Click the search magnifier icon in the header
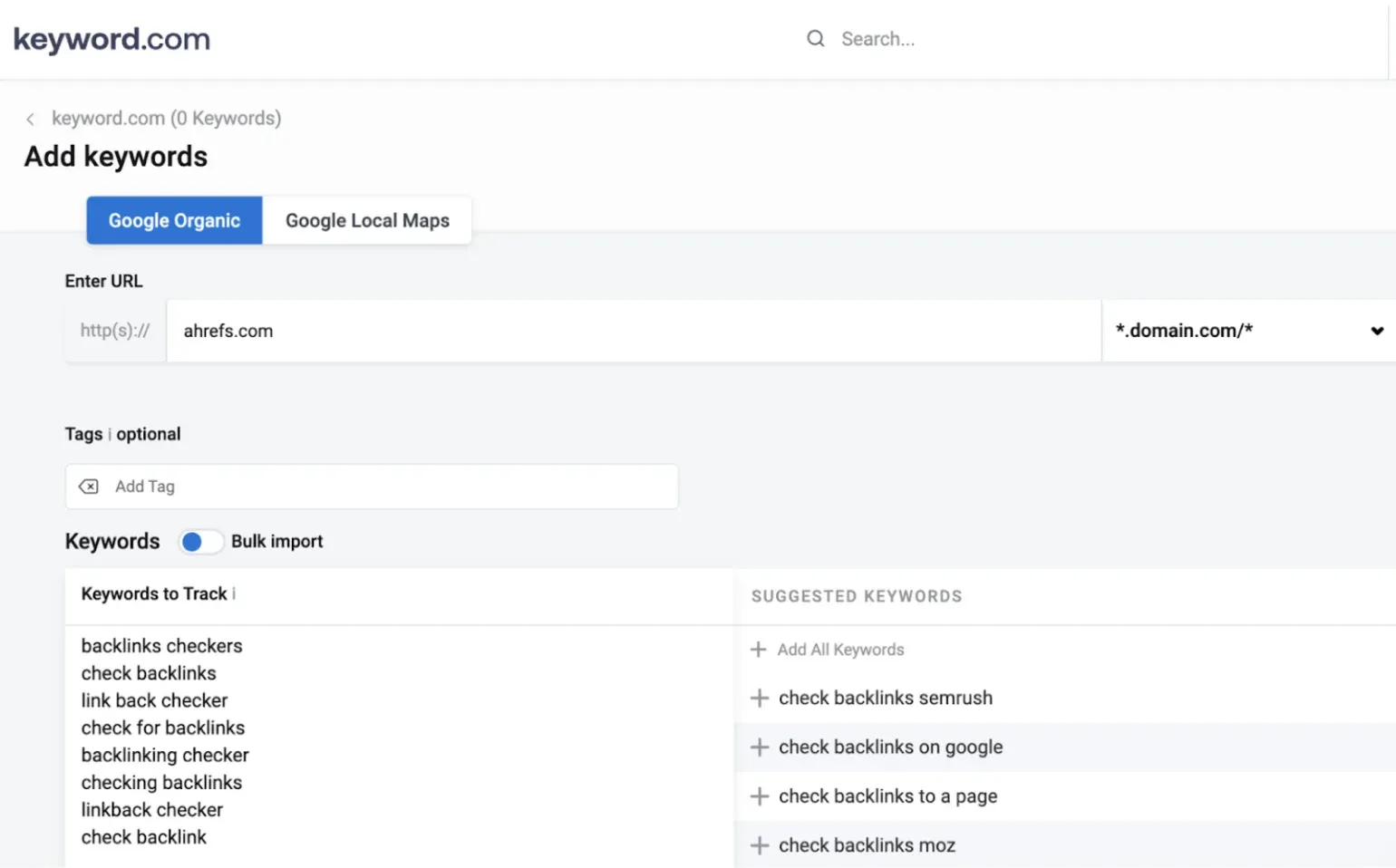Screen dimensions: 1396x868 pos(815,38)
